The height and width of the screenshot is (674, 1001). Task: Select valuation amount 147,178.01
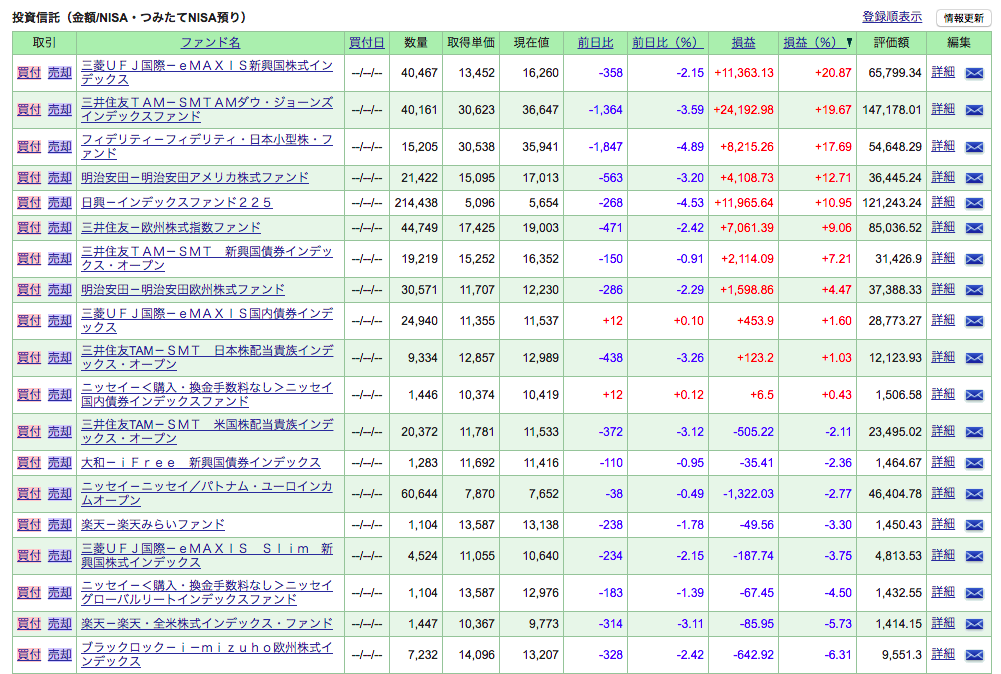pyautogui.click(x=892, y=110)
